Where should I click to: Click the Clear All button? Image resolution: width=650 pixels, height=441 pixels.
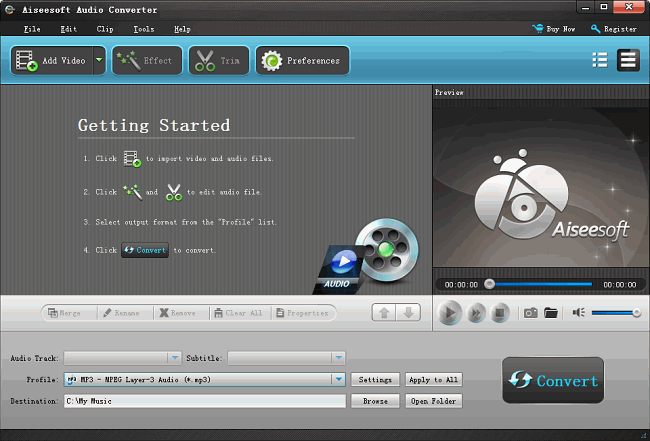click(x=238, y=313)
